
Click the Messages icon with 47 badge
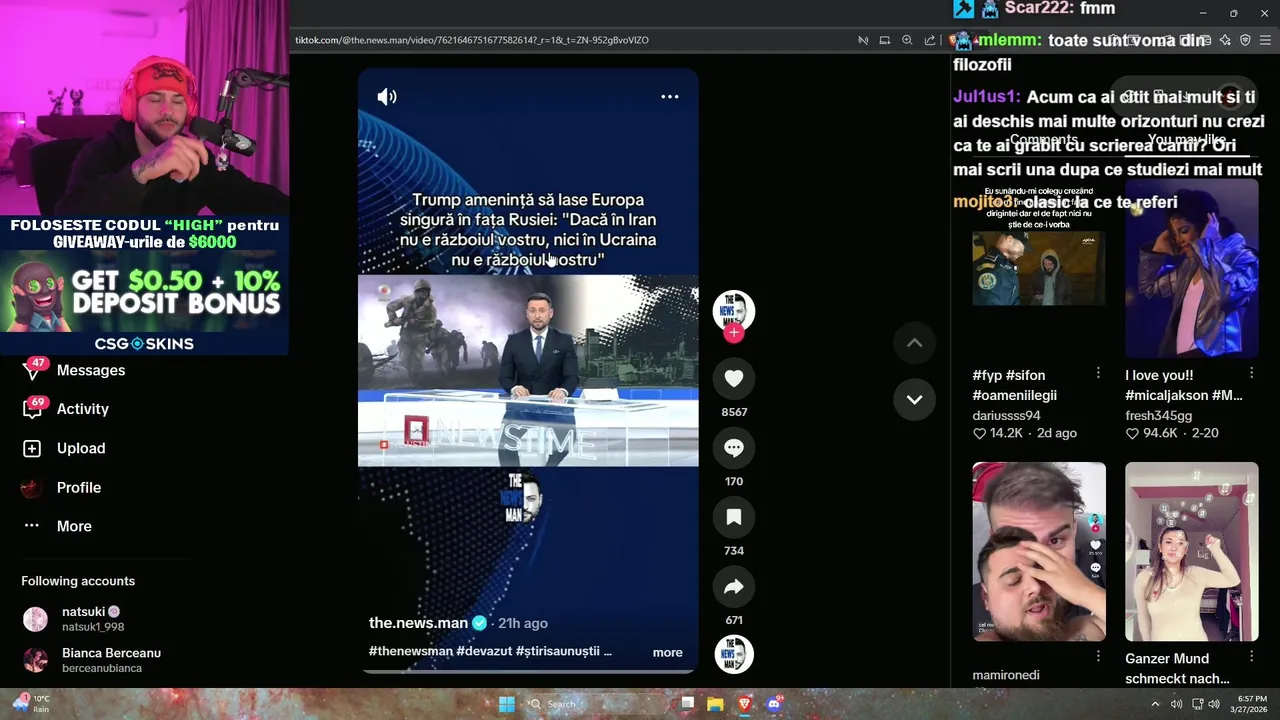(x=33, y=369)
